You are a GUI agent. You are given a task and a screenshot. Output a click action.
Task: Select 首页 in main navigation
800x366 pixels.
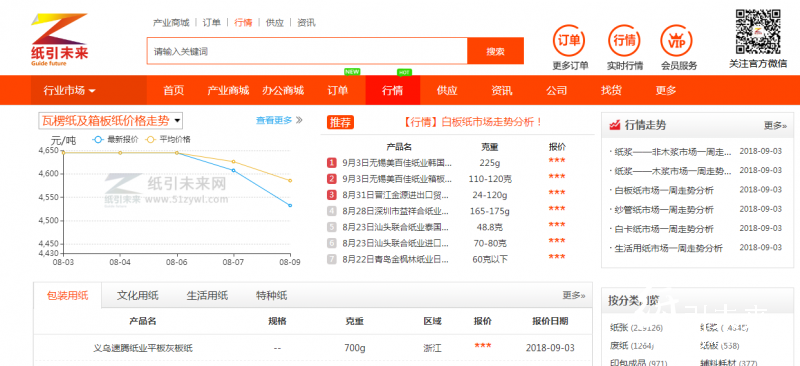pyautogui.click(x=173, y=91)
